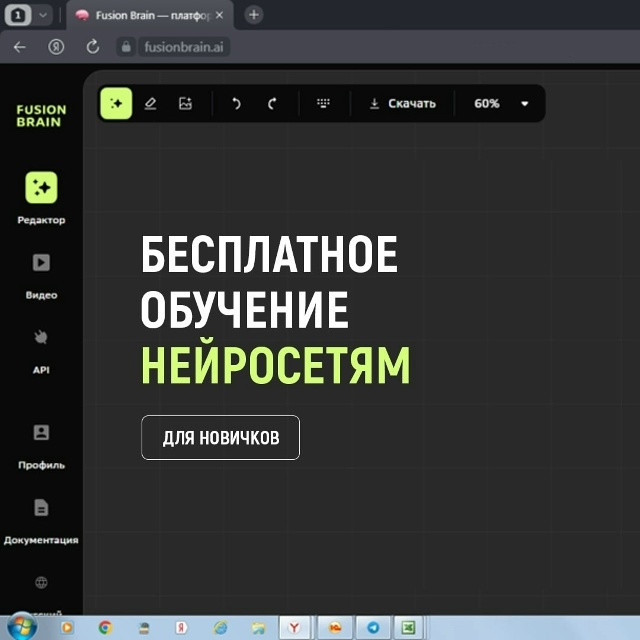This screenshot has width=640, height=640.
Task: Select the Fusion Brain browser tab
Action: pos(151,16)
